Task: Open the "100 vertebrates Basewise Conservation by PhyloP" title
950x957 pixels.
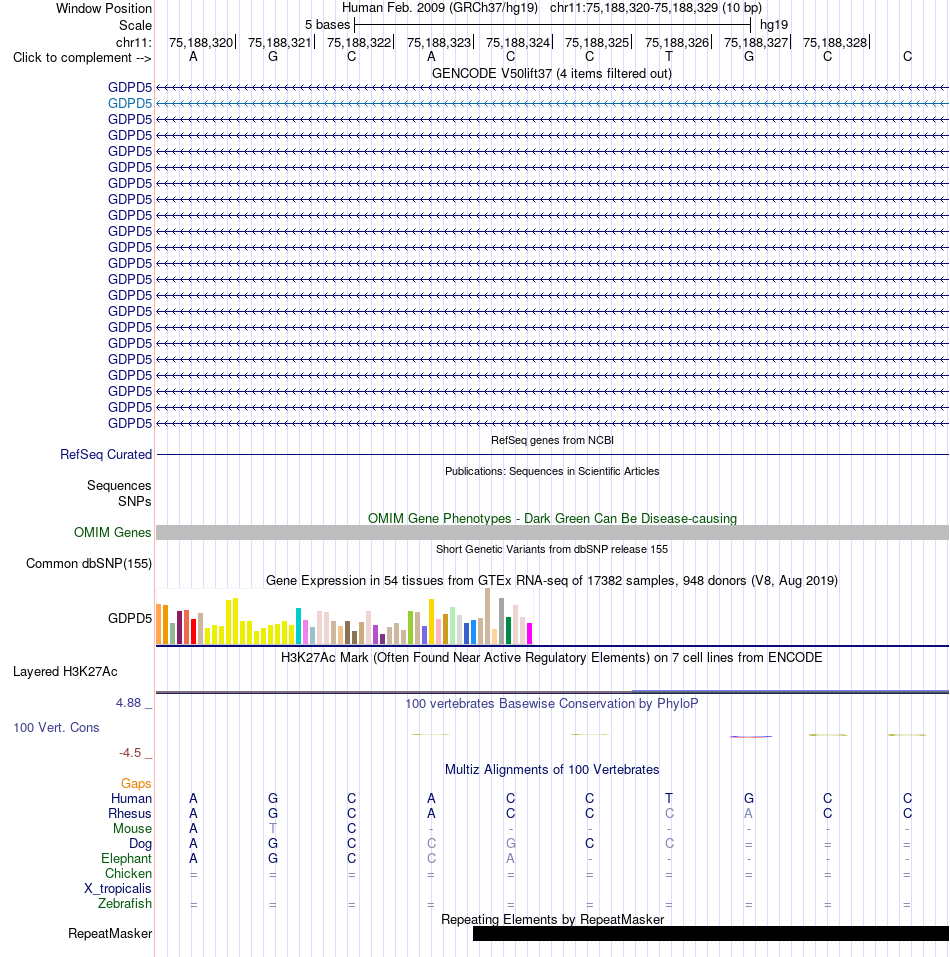Action: [x=552, y=704]
